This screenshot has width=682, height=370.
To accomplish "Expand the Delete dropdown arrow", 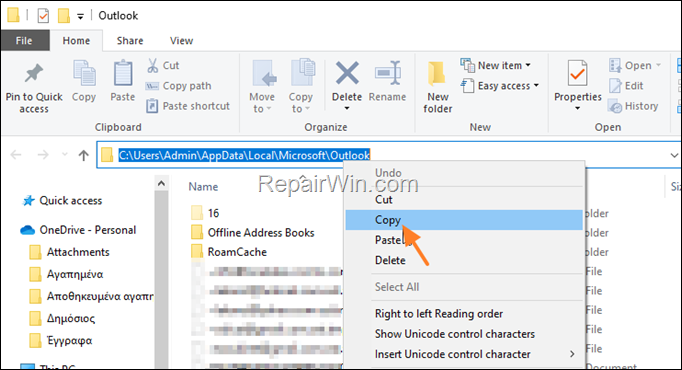I will click(347, 108).
